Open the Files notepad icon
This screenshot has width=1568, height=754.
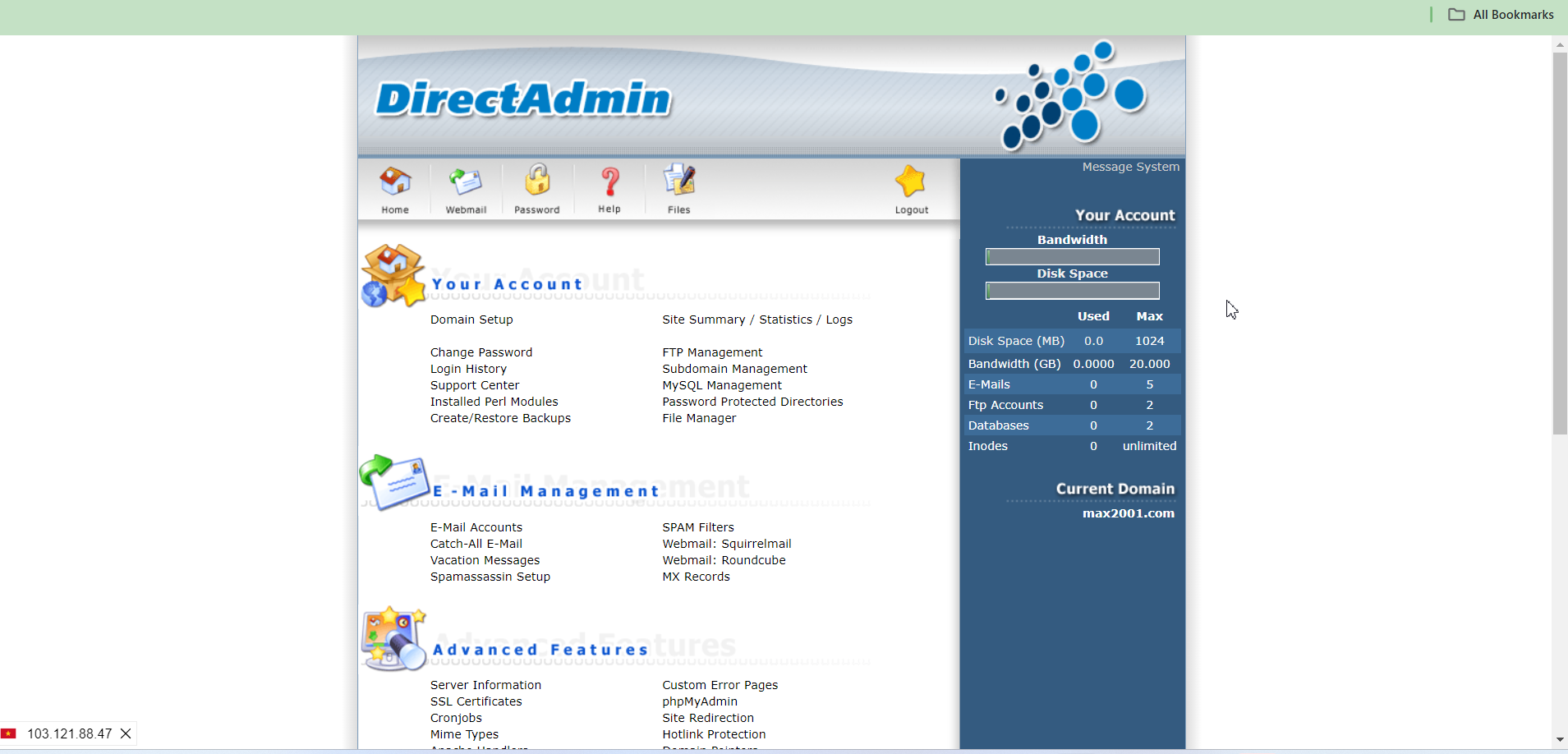tap(679, 180)
